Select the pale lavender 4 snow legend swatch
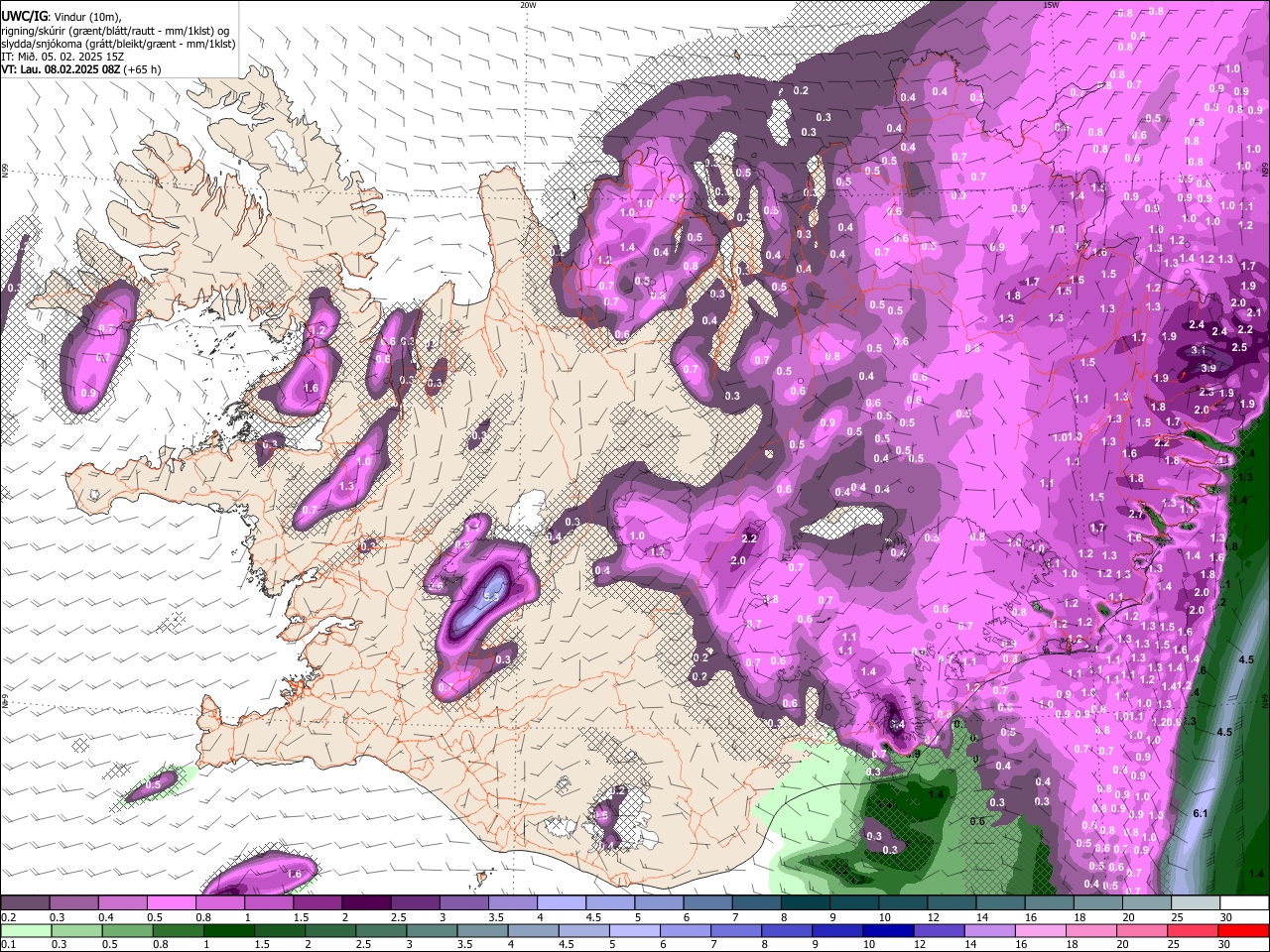This screenshot has height=952, width=1270. (562, 903)
